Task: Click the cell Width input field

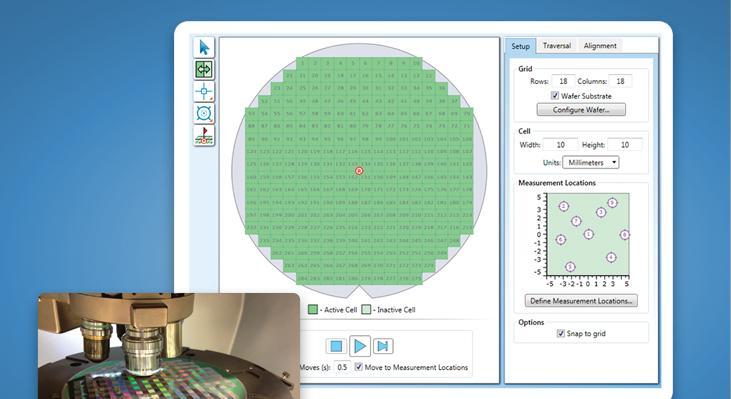Action: [560, 145]
